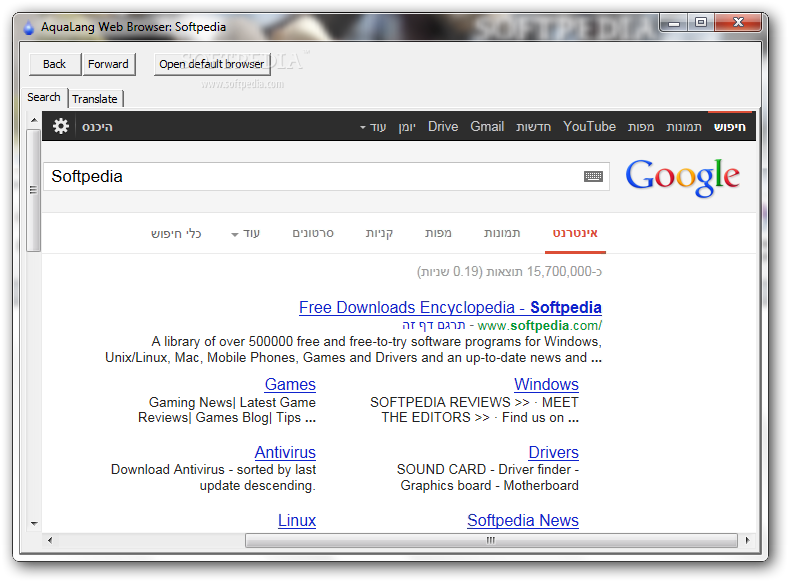
Task: Click vertical scrollbar down arrow
Action: pos(34,524)
